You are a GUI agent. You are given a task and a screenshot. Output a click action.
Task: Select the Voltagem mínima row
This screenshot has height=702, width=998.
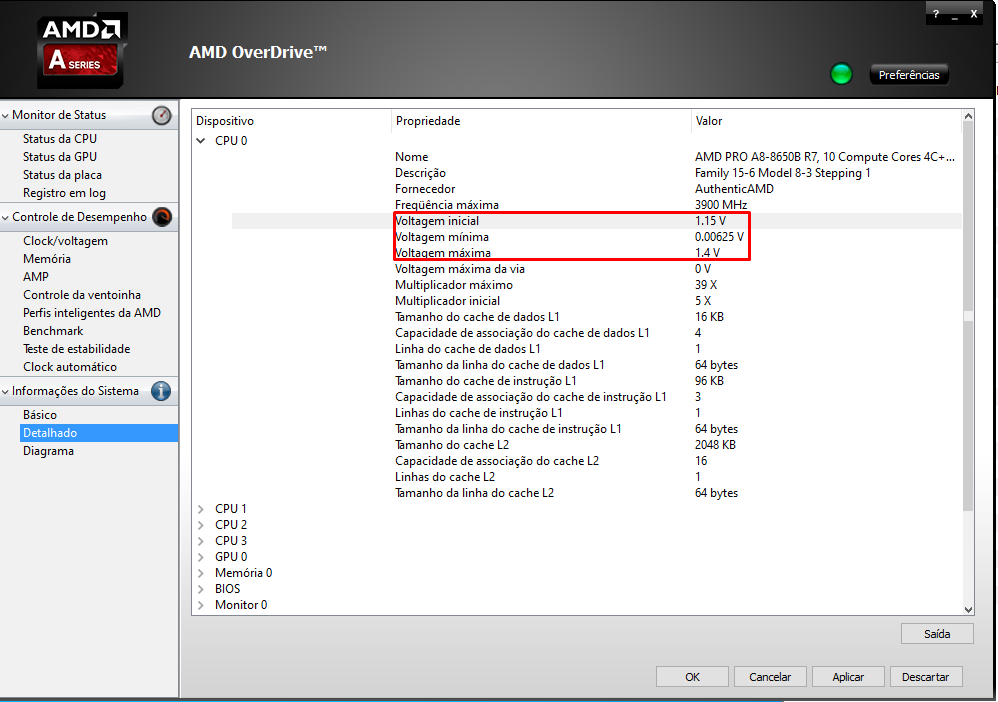point(596,237)
